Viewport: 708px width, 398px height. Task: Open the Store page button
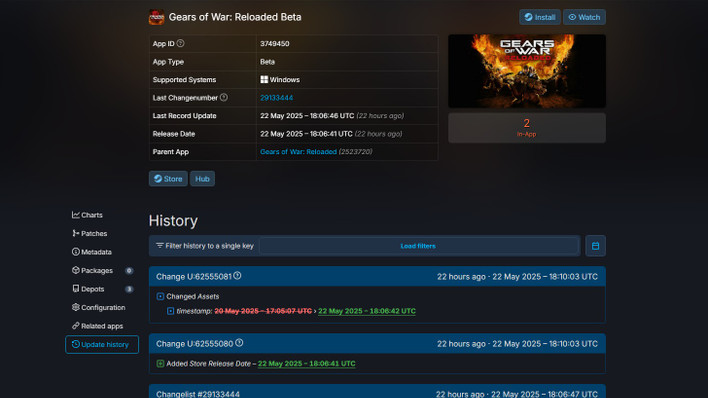168,179
